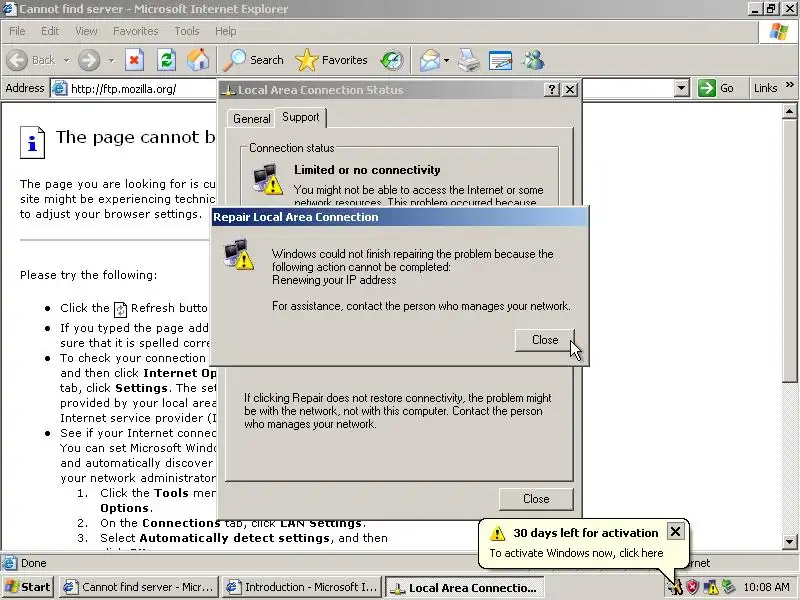
Task: Click the red security shield tray icon
Action: click(x=692, y=587)
